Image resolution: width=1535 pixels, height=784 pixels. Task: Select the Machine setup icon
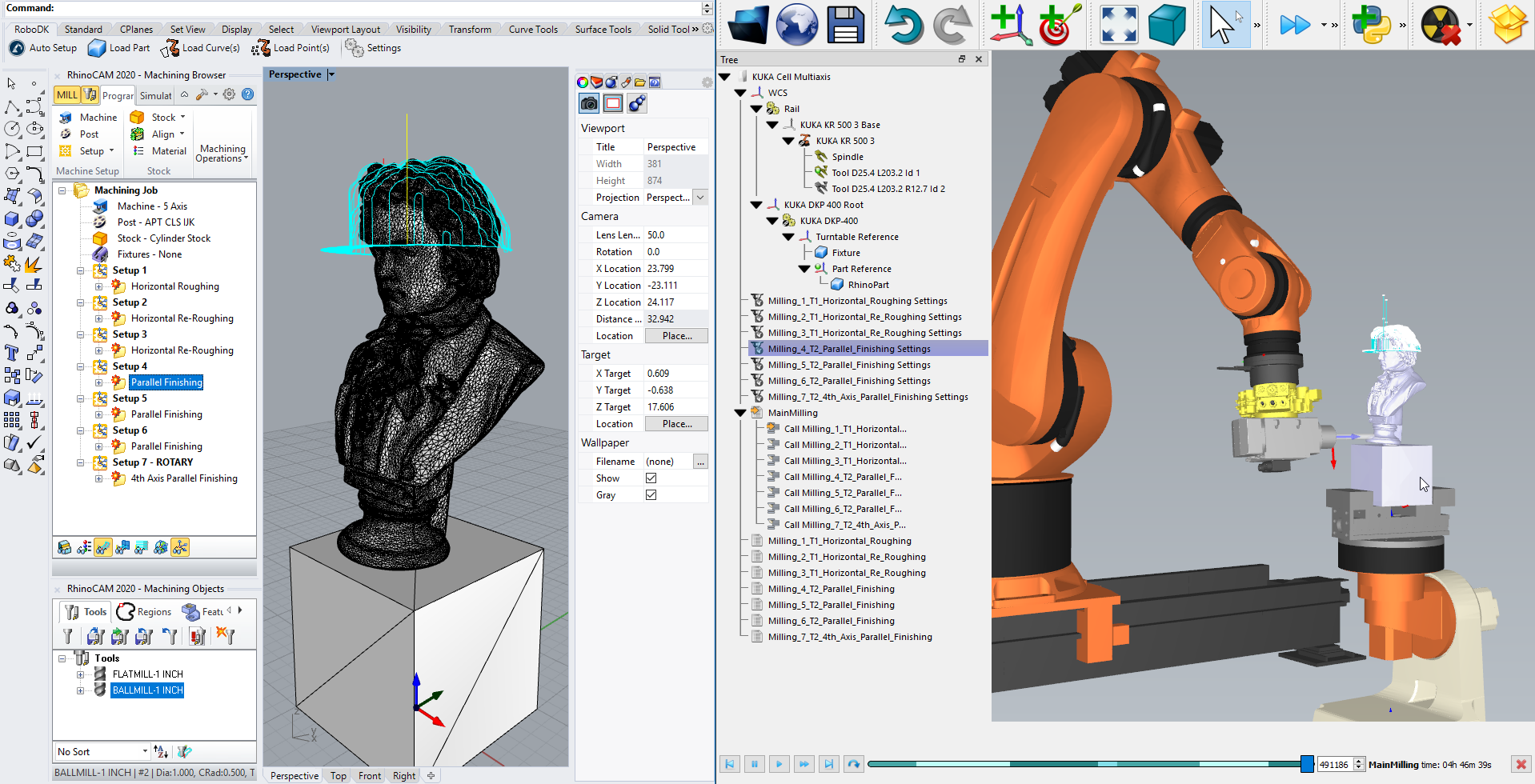67,117
